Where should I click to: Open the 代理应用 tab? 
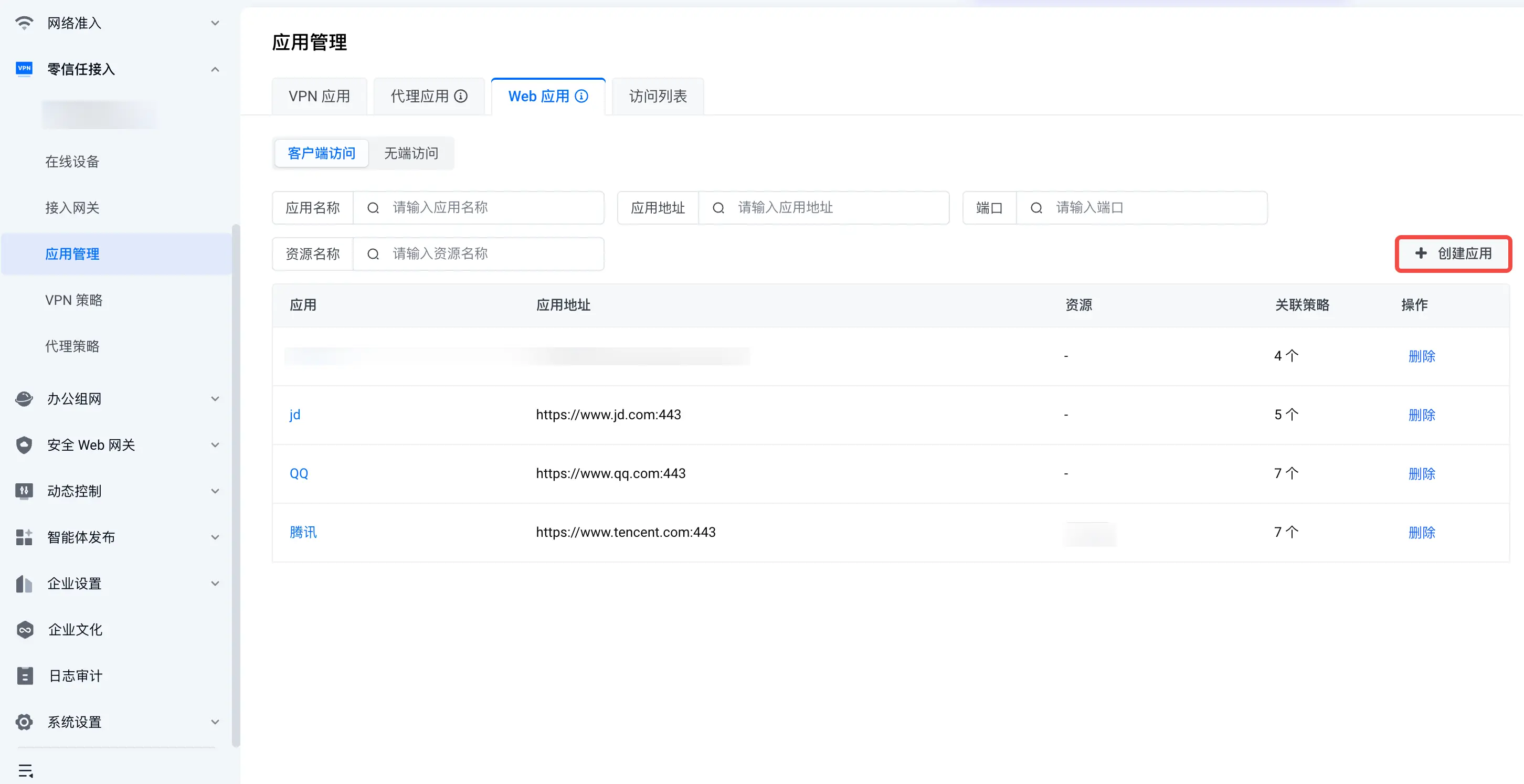tap(429, 96)
